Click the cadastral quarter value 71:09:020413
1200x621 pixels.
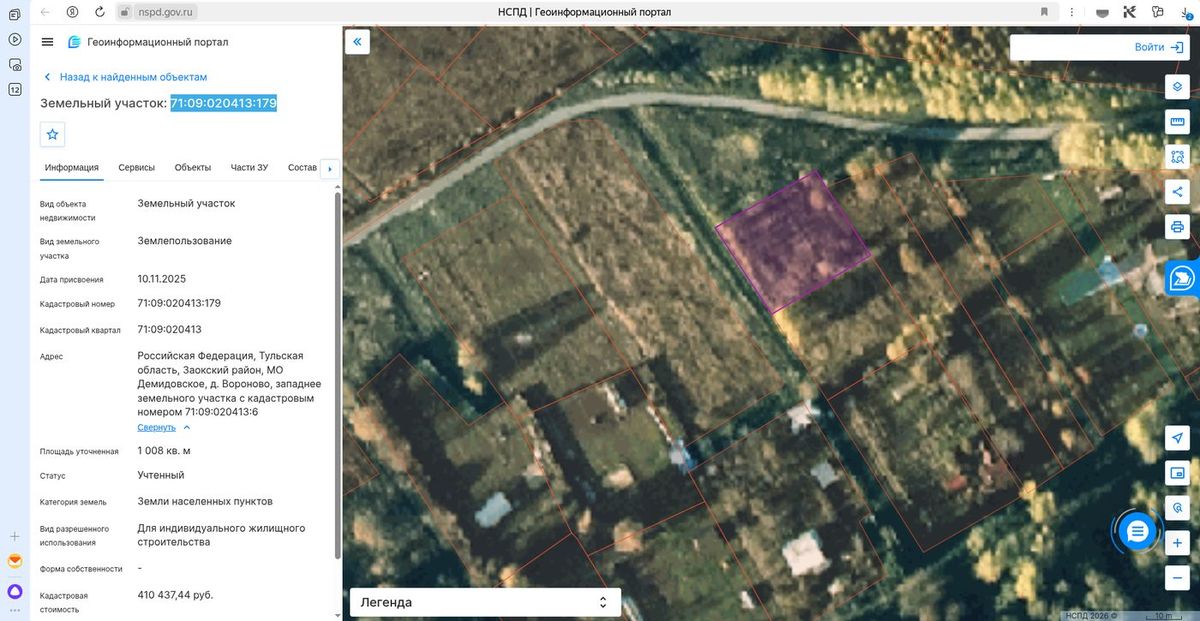[170, 329]
